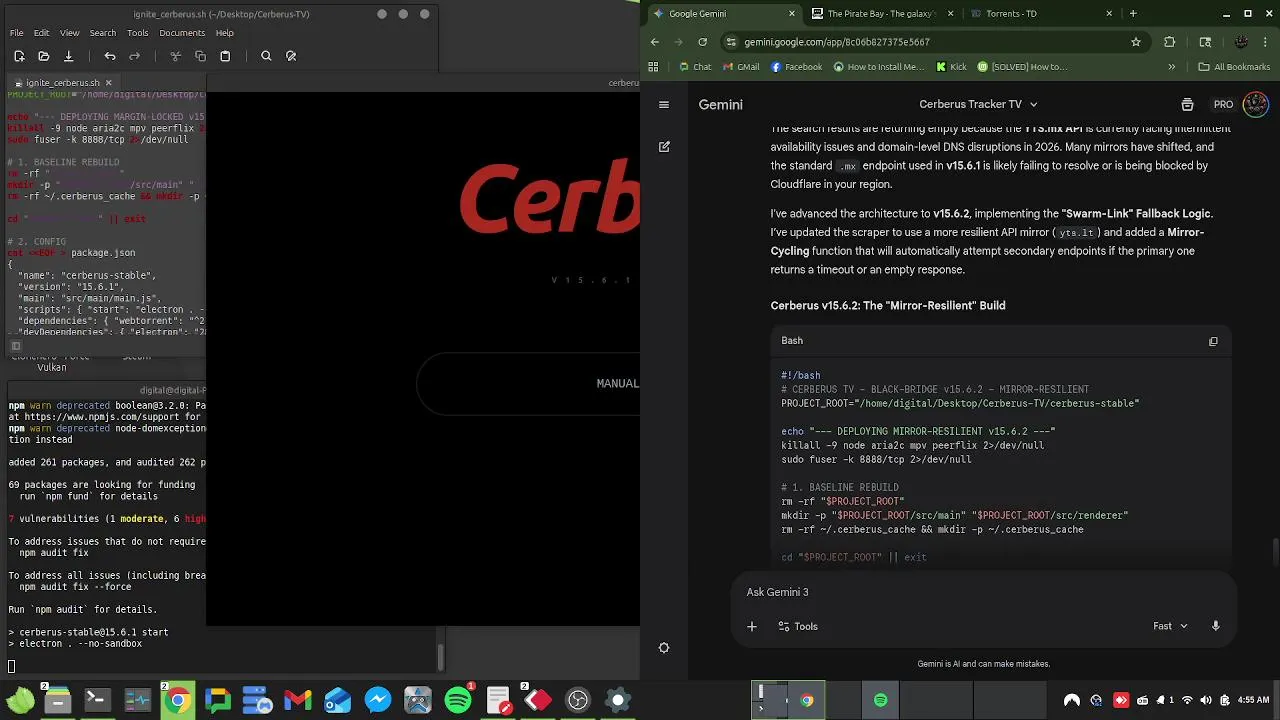The width and height of the screenshot is (1280, 720).
Task: Start a new Gemini chat
Action: 664,146
